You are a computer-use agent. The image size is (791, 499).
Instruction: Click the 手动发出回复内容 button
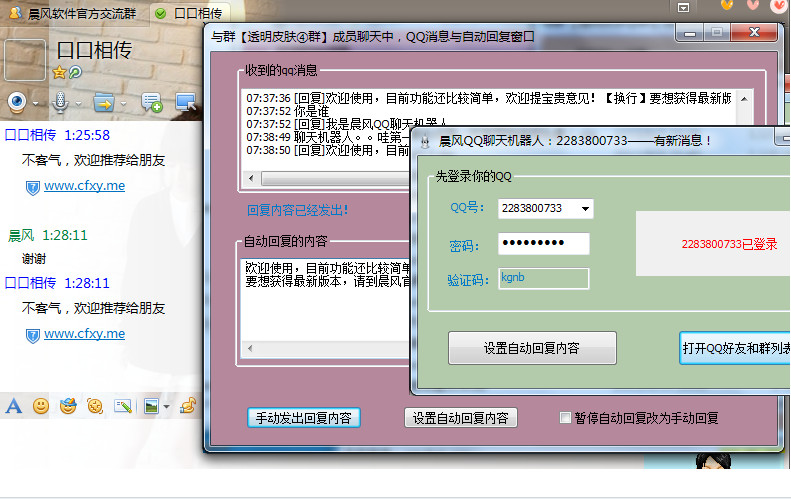pyautogui.click(x=304, y=418)
